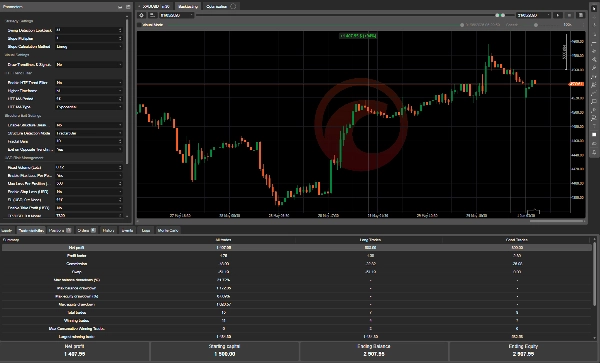600x363 pixels.
Task: Open Enable HTF Trend Filter dropdown
Action: point(88,83)
